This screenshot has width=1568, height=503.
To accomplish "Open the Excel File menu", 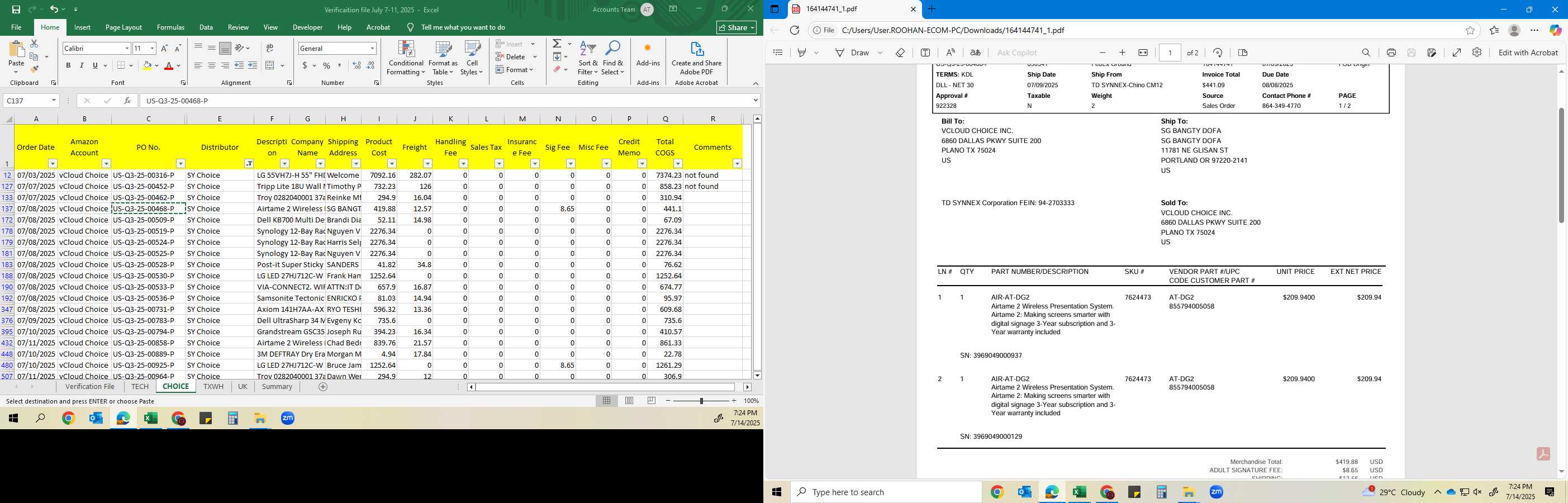I will [16, 27].
